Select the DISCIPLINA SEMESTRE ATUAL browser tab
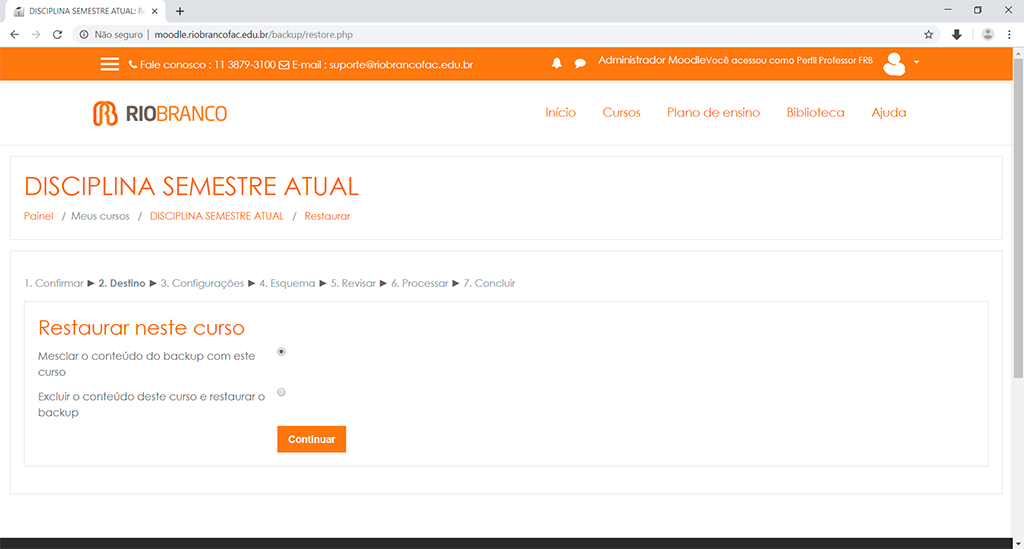The width and height of the screenshot is (1024, 549). click(85, 11)
